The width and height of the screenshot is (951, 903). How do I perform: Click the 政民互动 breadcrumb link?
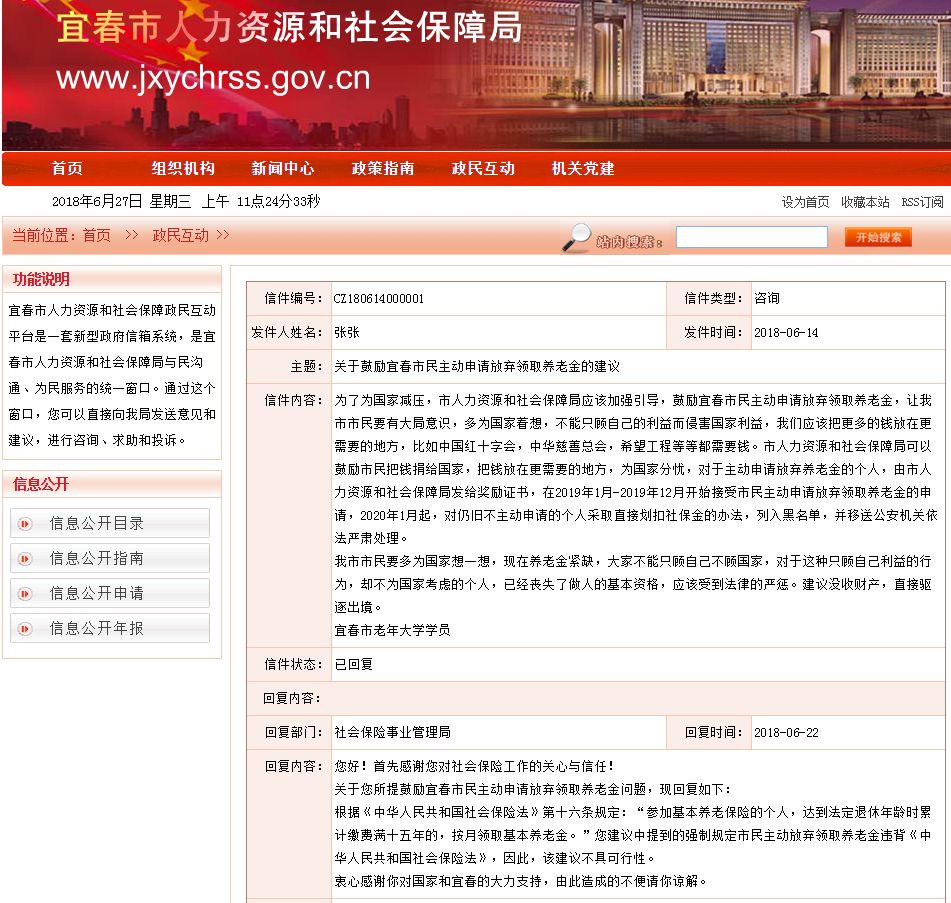(x=181, y=235)
